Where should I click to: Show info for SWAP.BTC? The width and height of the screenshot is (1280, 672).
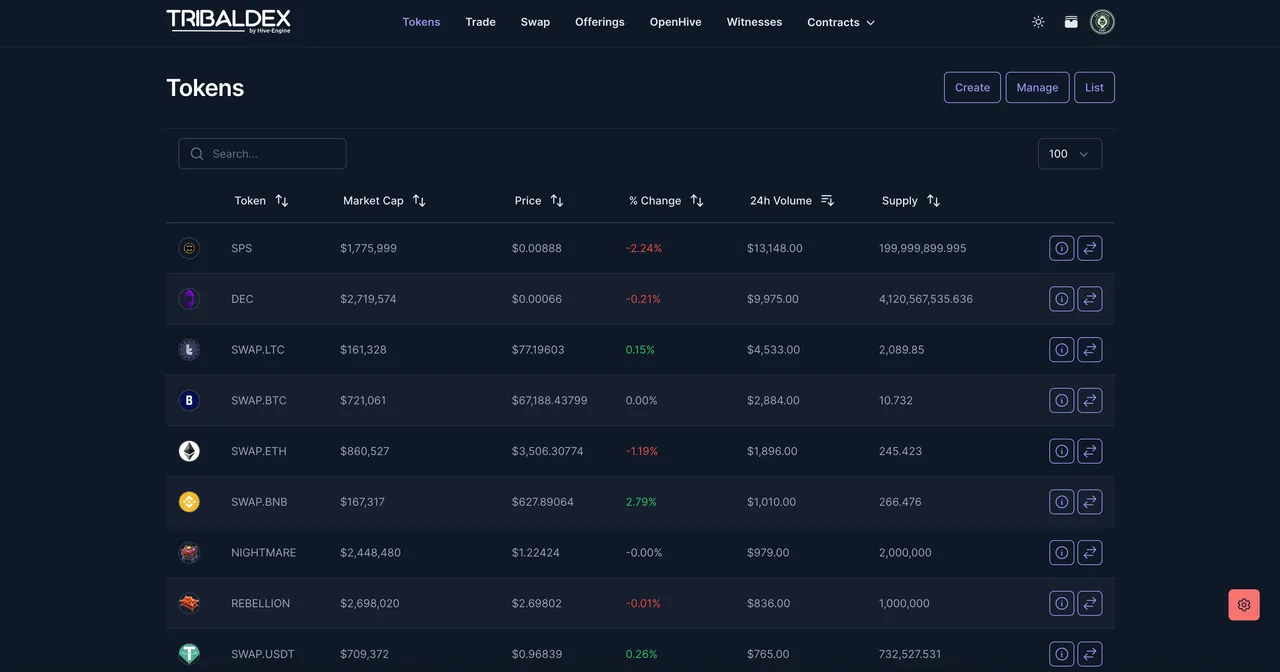coord(1062,400)
